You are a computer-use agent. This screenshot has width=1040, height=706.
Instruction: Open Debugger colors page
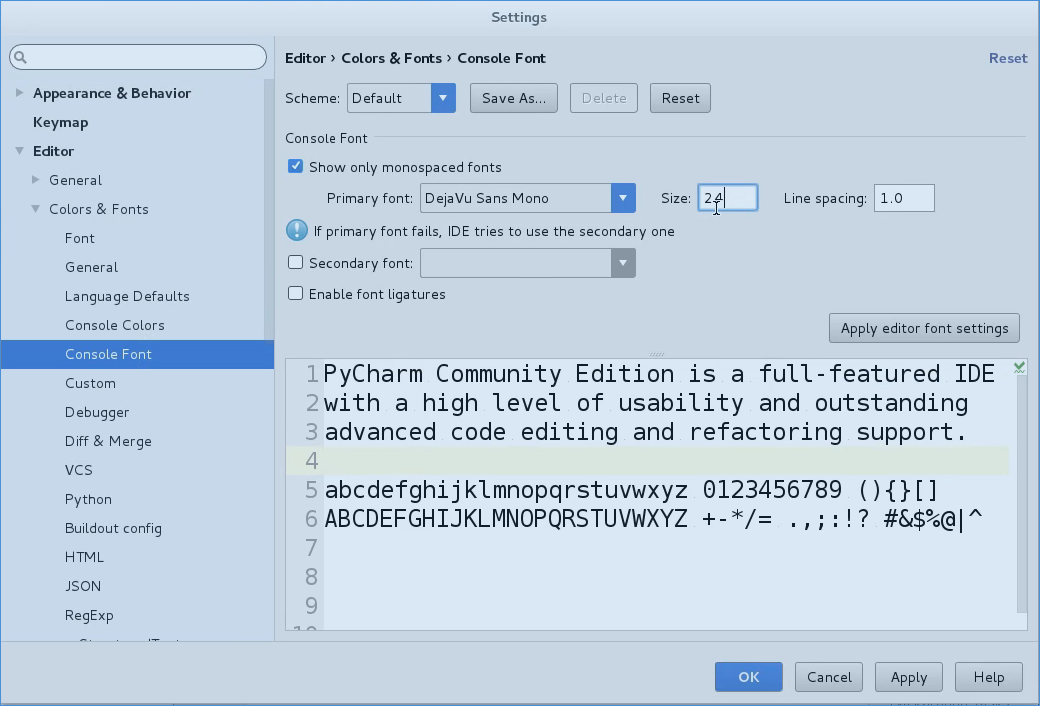click(x=97, y=413)
